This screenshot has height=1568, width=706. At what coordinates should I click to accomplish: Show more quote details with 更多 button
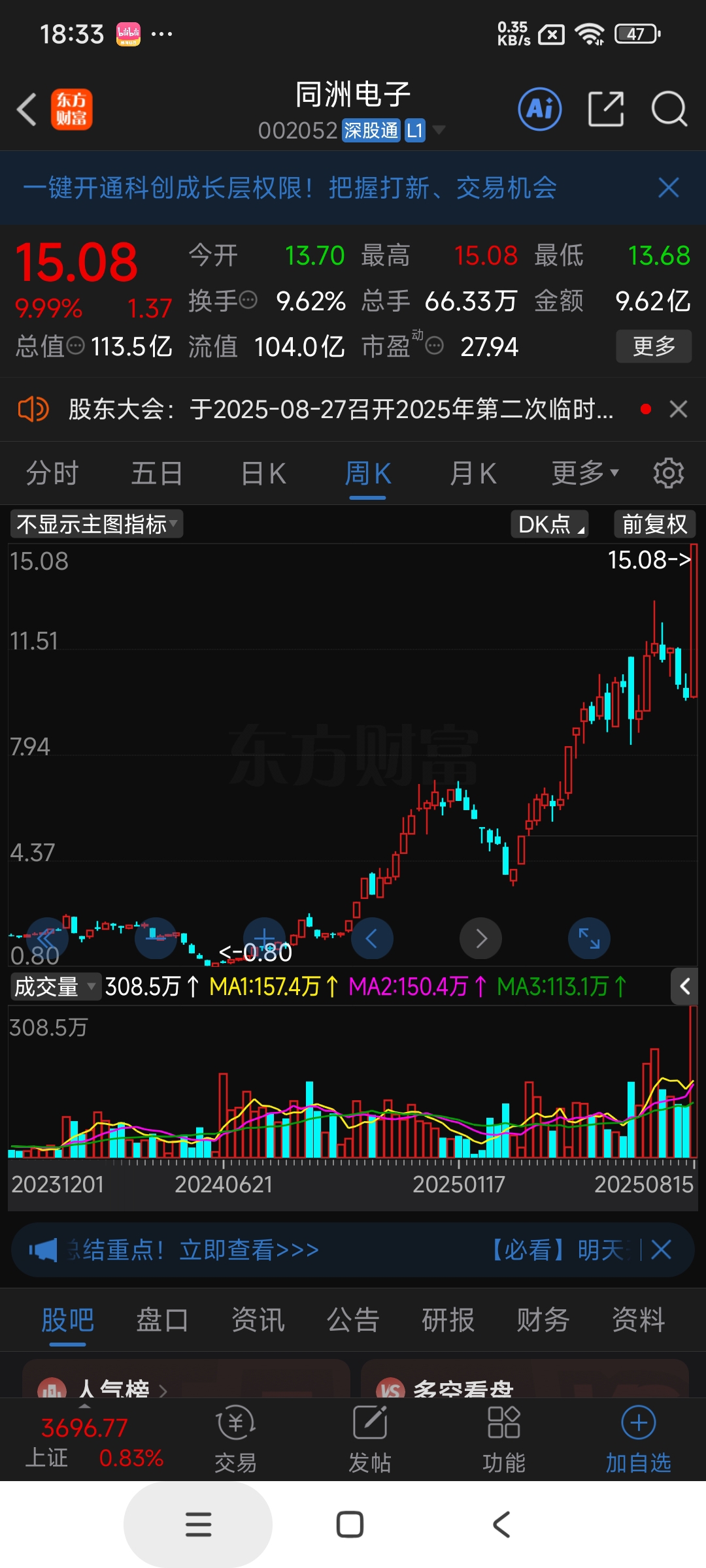654,346
